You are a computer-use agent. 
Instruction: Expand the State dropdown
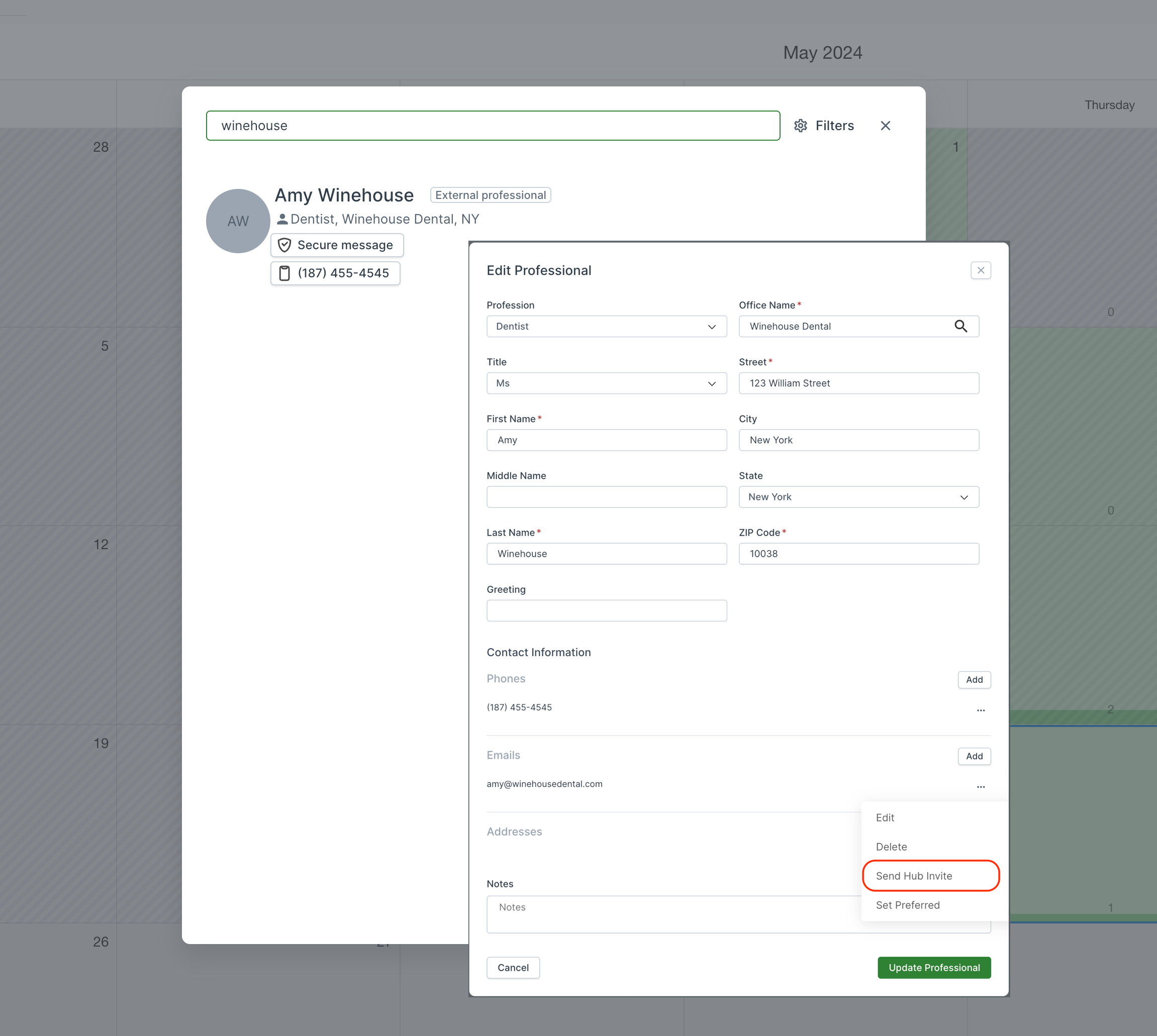pos(858,497)
